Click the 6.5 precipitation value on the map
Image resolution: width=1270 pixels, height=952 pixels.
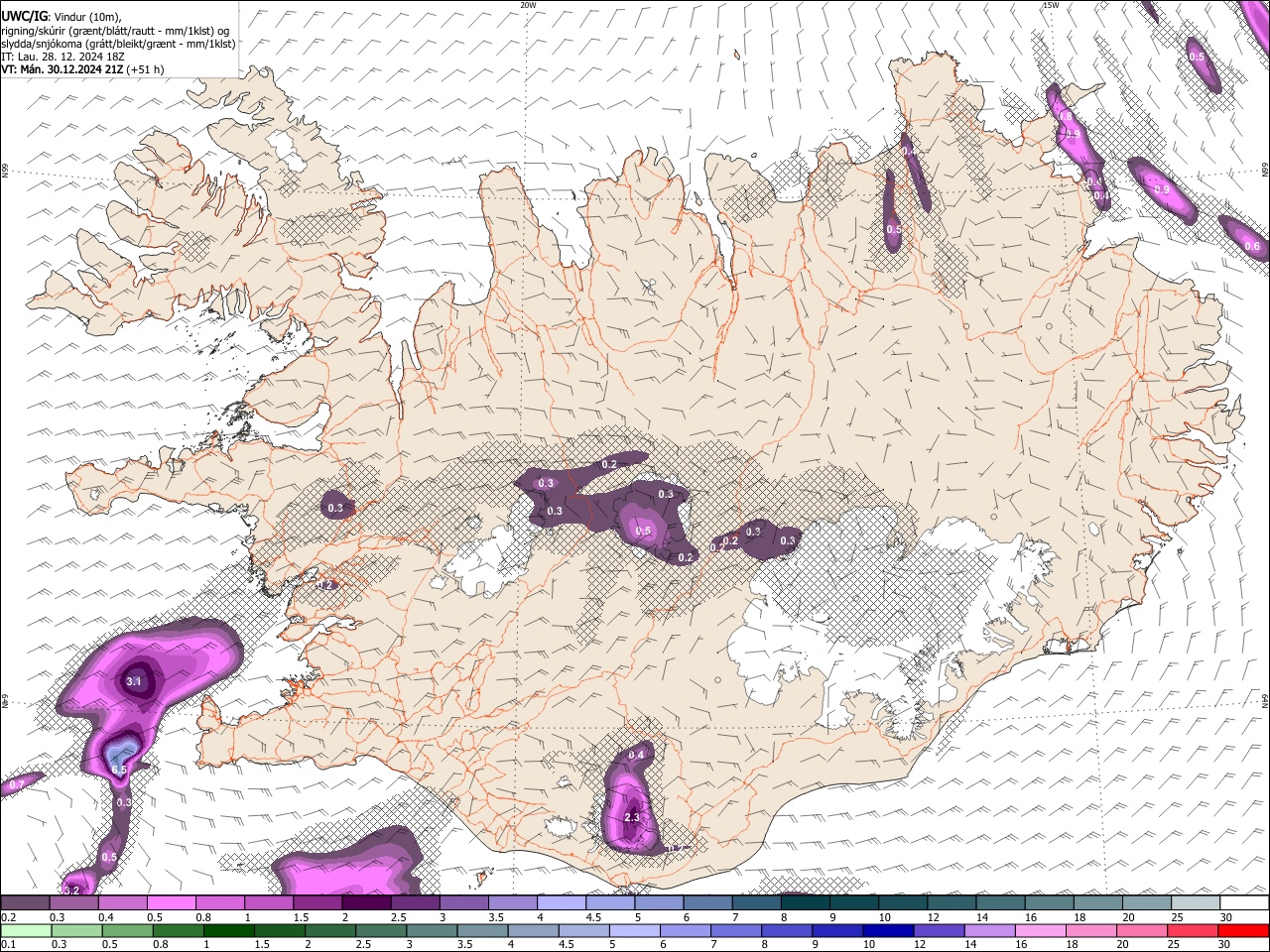click(119, 770)
